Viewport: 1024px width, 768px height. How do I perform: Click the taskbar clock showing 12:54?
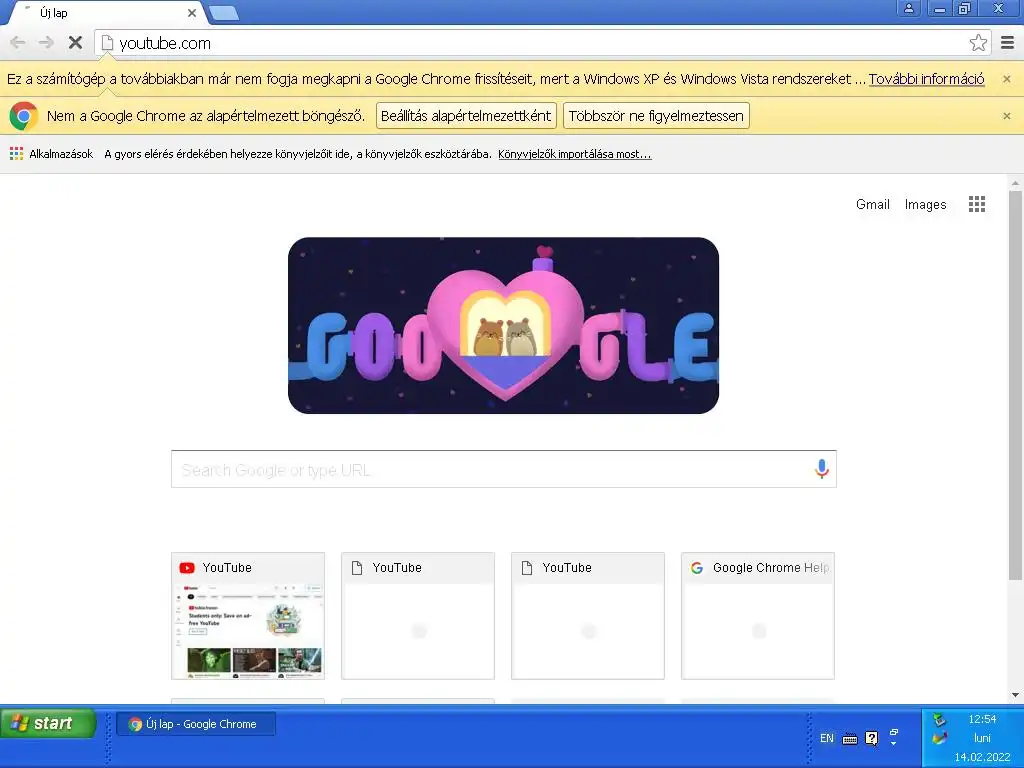point(982,719)
